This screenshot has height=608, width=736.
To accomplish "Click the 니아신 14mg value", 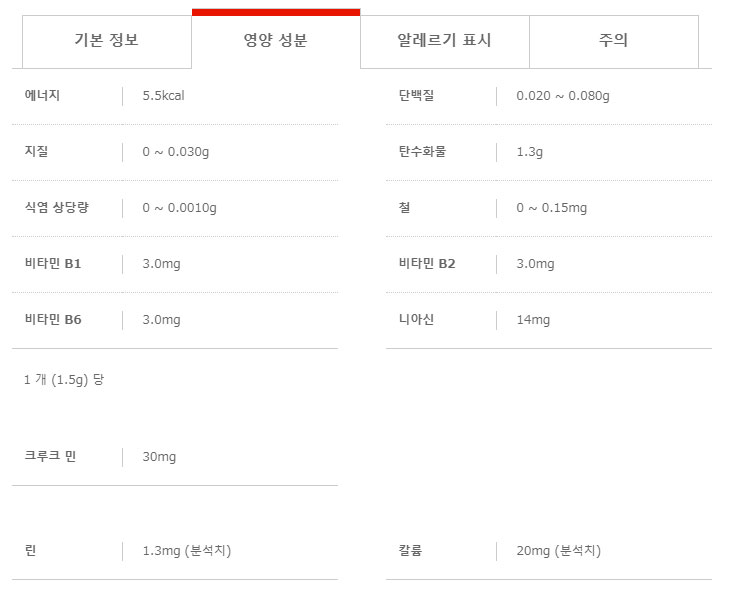I will point(533,320).
